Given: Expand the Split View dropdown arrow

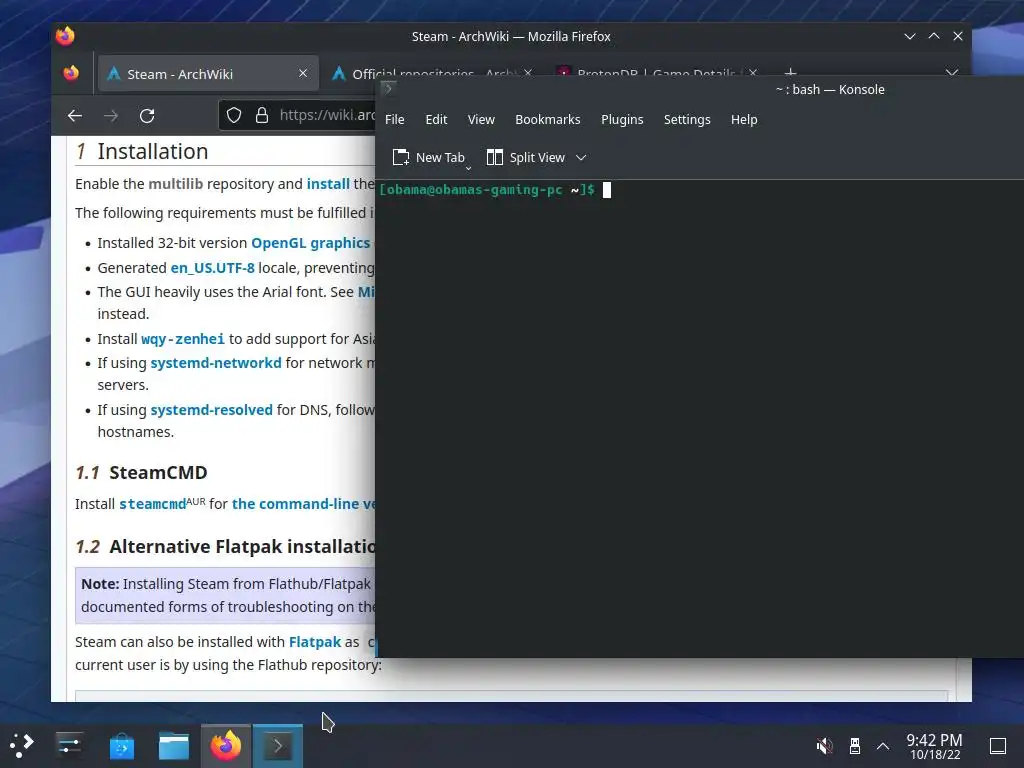Looking at the screenshot, I should [x=581, y=157].
